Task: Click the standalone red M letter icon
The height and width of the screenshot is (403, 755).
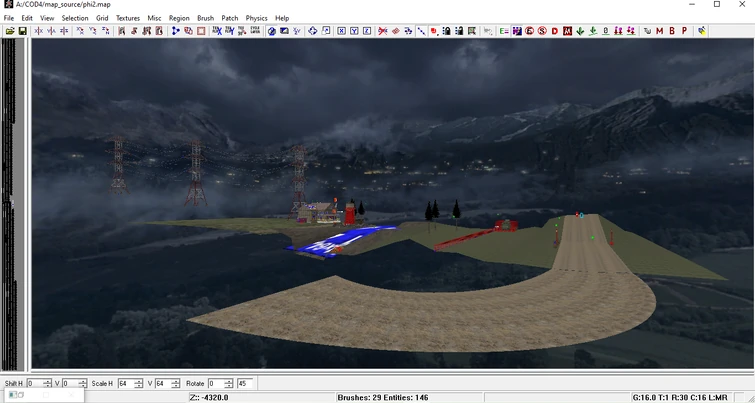Action: tap(659, 31)
